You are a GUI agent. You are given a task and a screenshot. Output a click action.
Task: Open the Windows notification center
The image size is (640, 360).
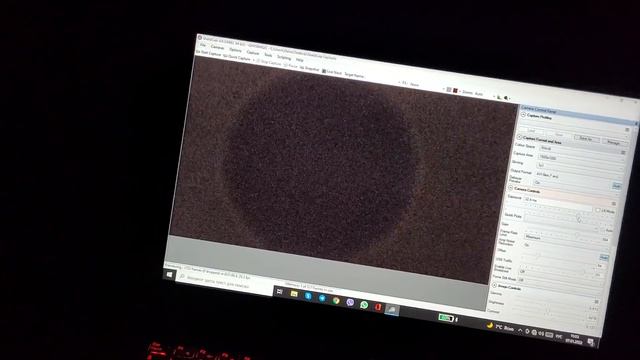pos(591,342)
